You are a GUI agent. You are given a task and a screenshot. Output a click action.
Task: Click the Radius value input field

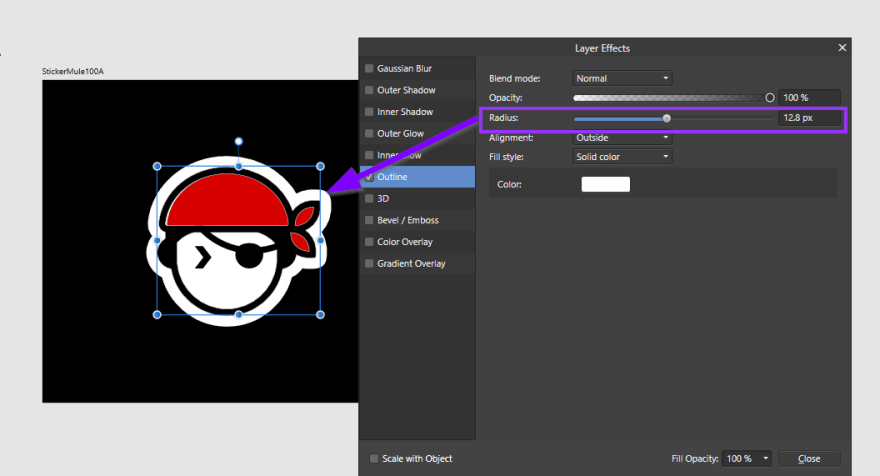(809, 118)
